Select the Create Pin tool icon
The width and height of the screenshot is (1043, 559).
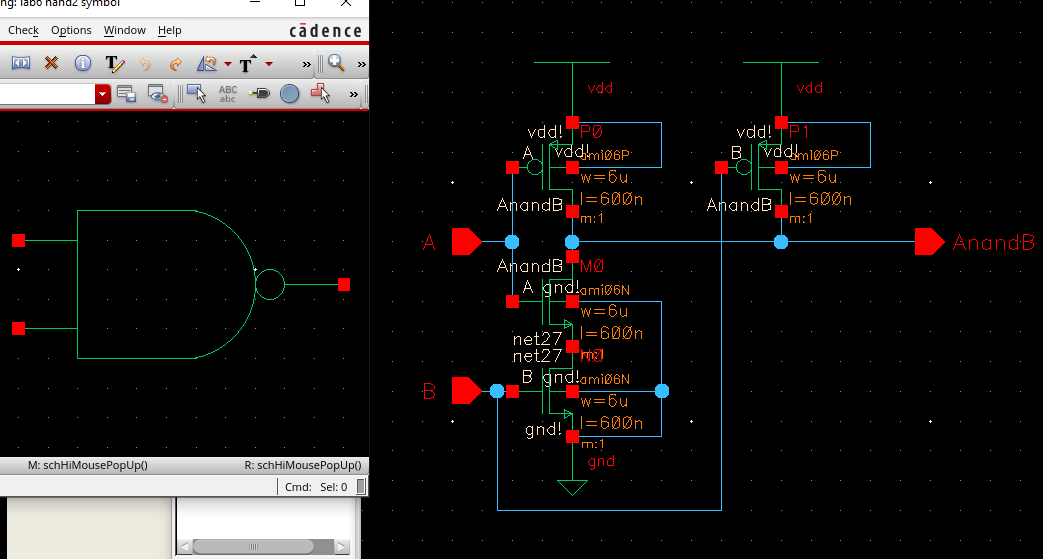[x=259, y=94]
